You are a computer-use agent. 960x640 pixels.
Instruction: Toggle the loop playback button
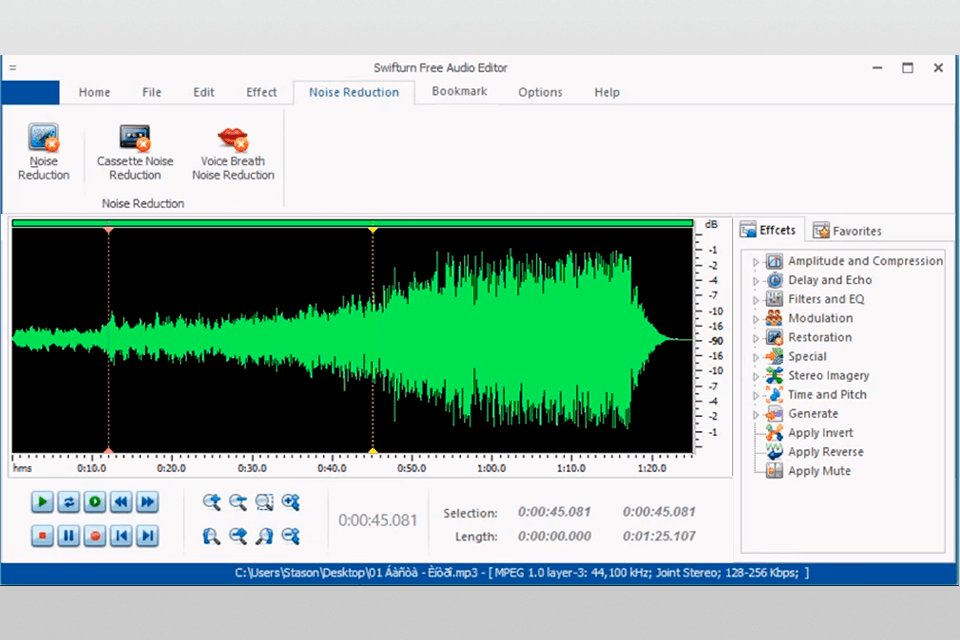(x=68, y=502)
